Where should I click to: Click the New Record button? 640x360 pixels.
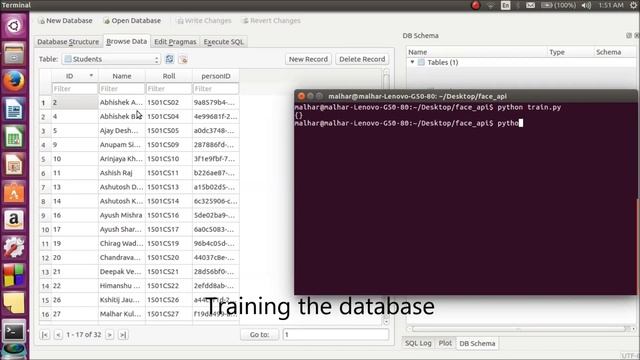pos(308,59)
